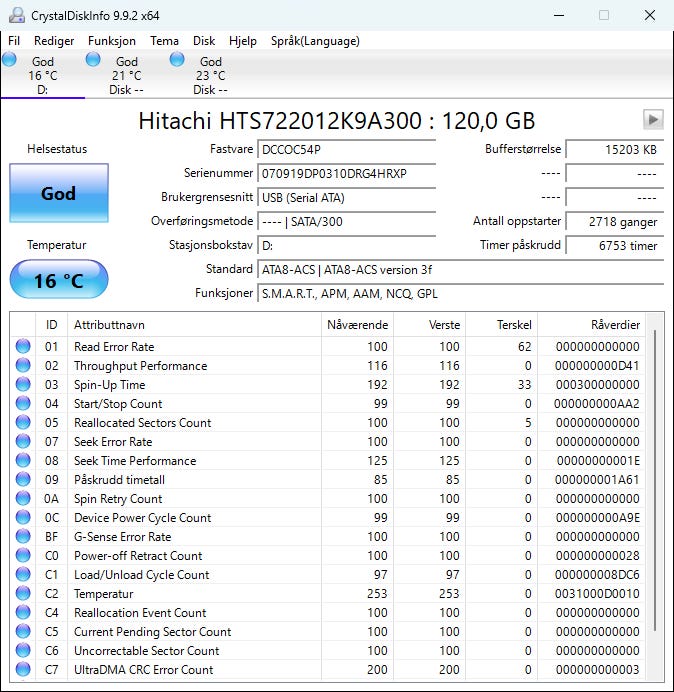
Task: Click status icon for Read Error Rate
Action: coord(23,346)
